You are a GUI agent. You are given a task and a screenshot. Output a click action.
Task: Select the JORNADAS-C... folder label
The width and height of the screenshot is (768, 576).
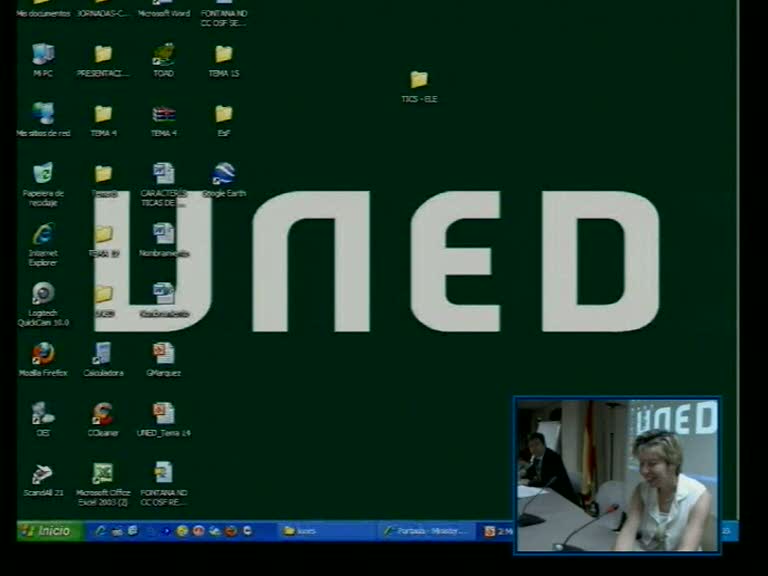[103, 14]
